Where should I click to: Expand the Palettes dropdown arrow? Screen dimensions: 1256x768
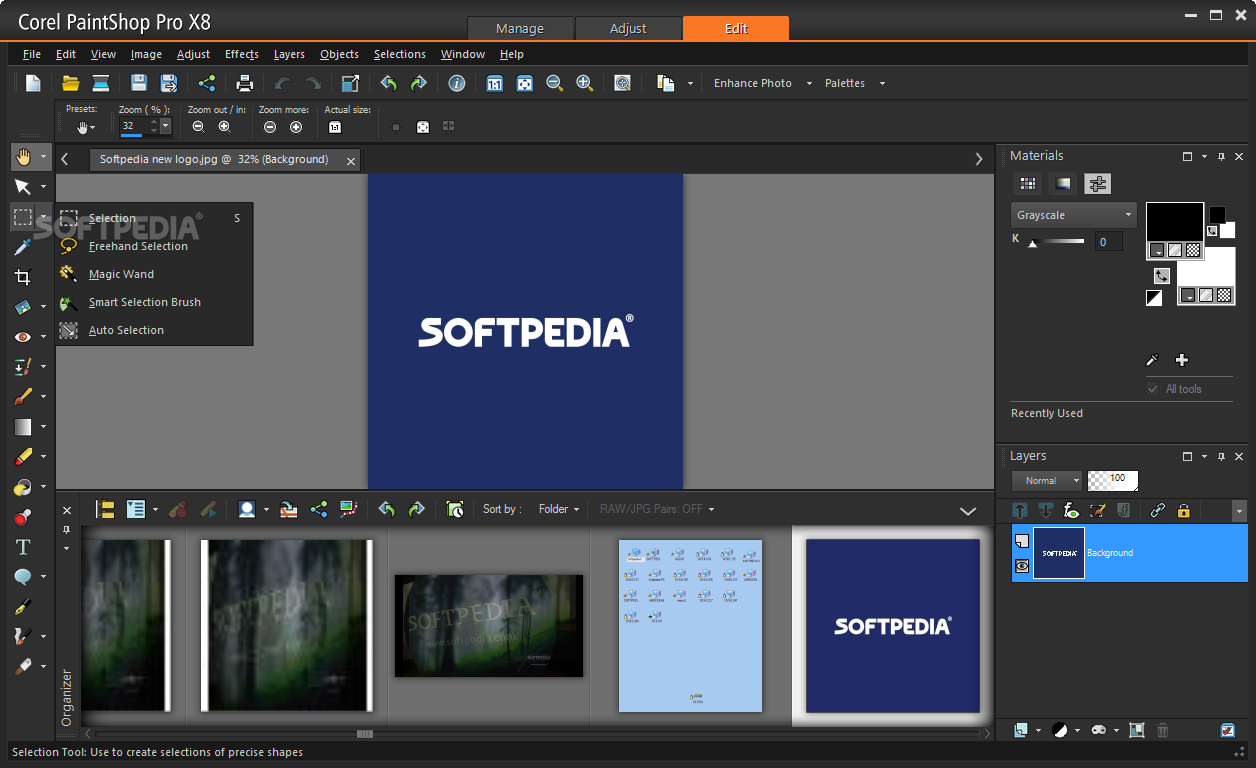[x=882, y=84]
